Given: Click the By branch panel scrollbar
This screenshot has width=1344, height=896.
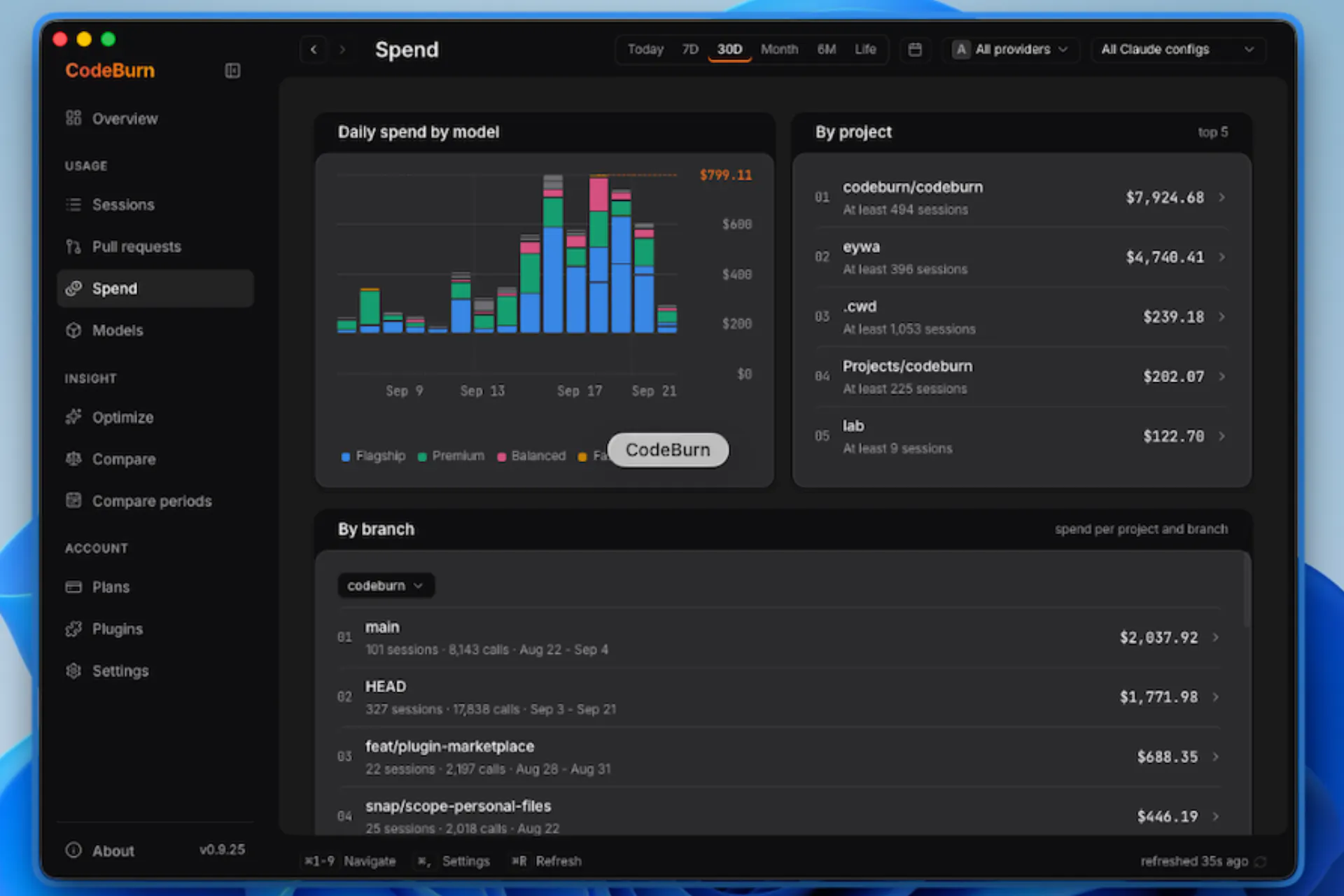Looking at the screenshot, I should click(x=1246, y=590).
